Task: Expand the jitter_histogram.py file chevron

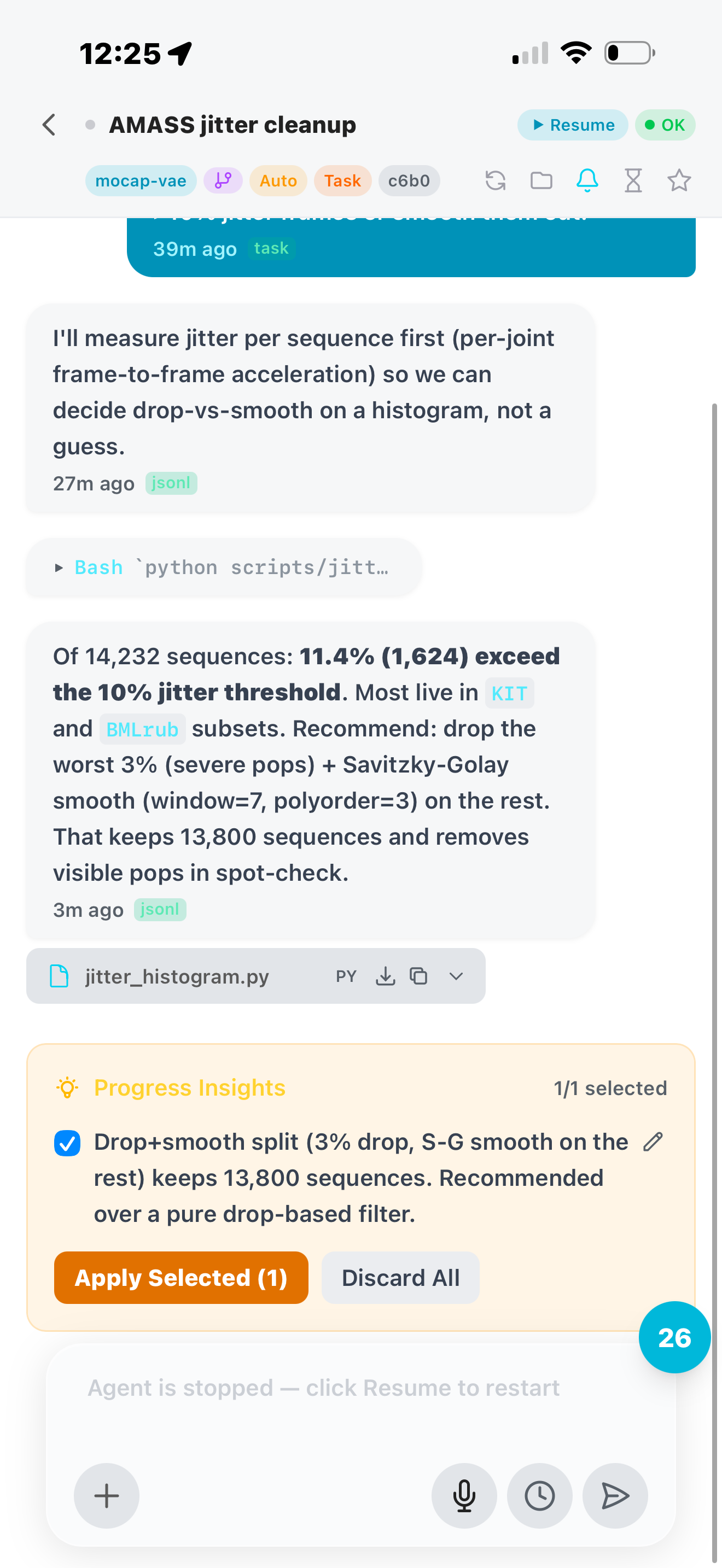Action: (x=456, y=976)
